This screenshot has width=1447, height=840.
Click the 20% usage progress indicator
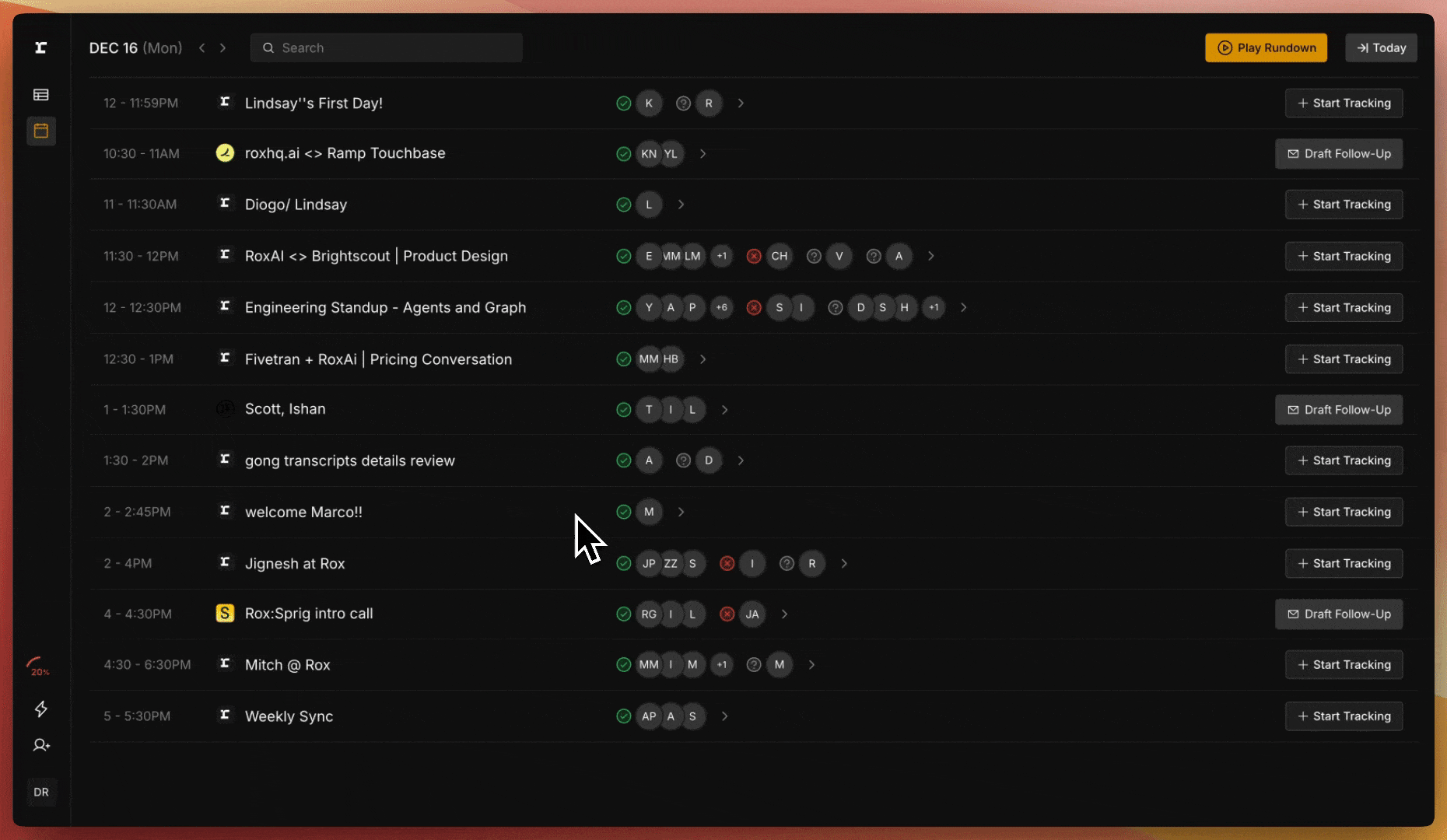38,667
